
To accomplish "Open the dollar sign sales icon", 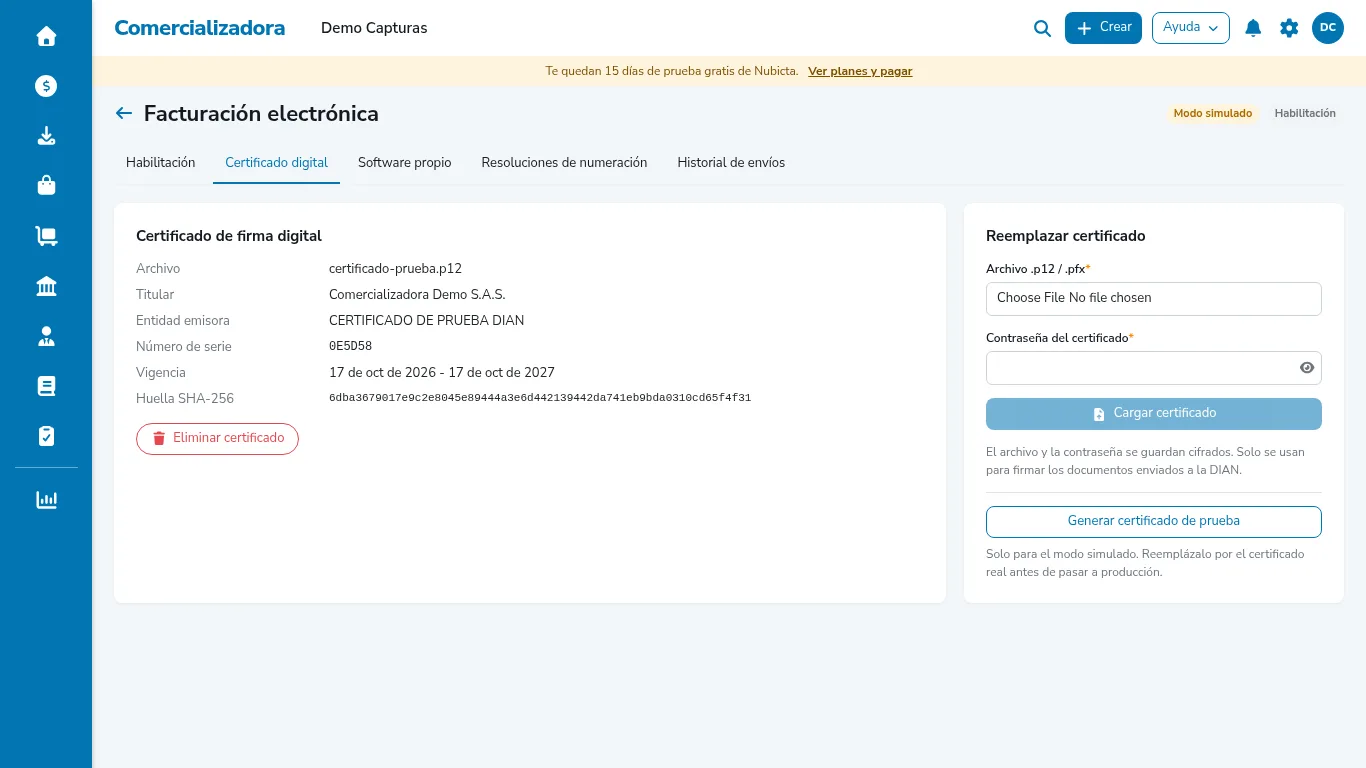I will pos(46,86).
